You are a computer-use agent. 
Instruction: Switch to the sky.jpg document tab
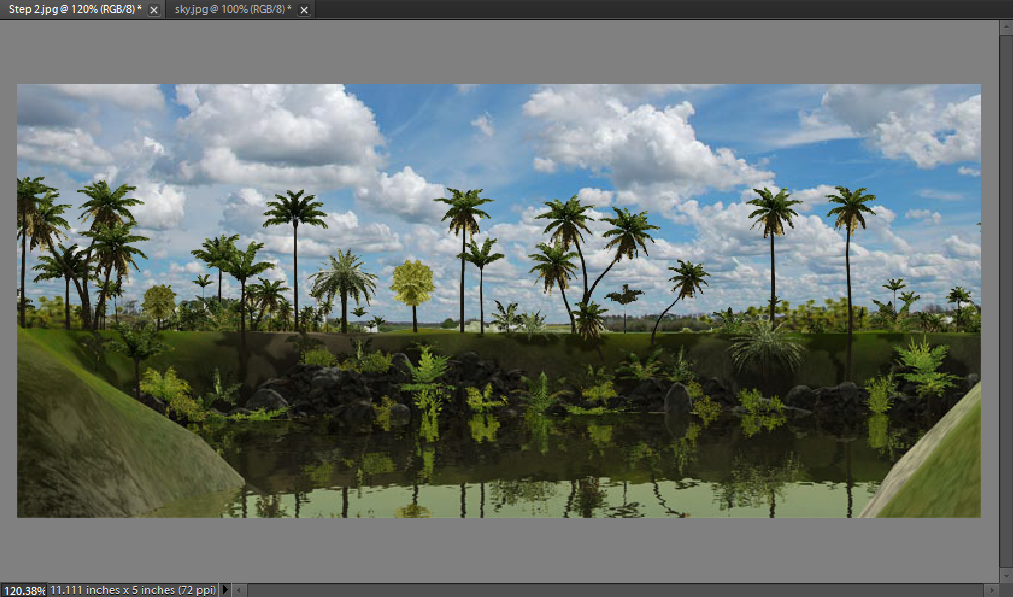click(x=233, y=9)
